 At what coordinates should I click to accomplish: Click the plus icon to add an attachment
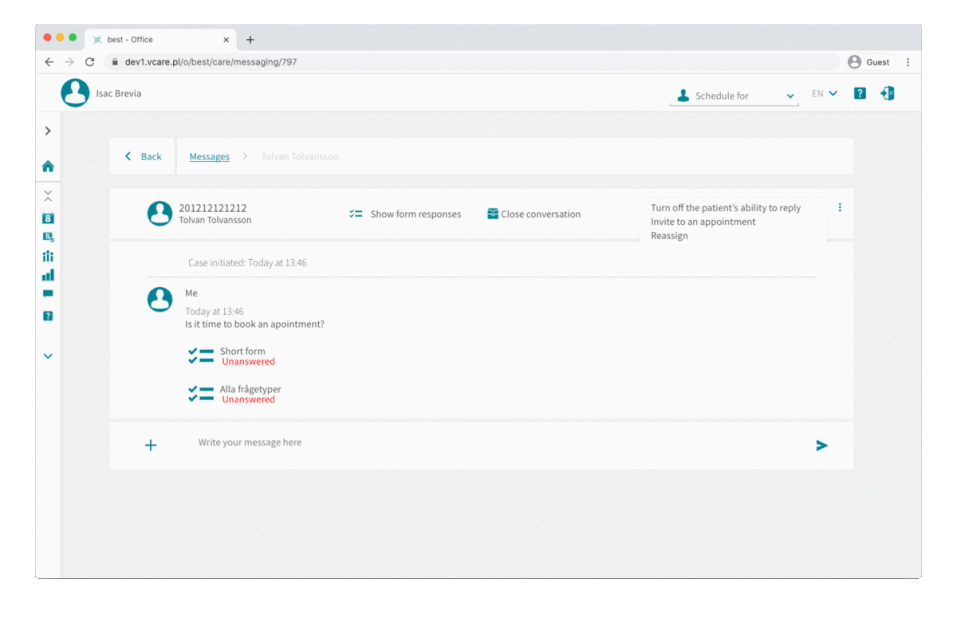click(x=151, y=445)
